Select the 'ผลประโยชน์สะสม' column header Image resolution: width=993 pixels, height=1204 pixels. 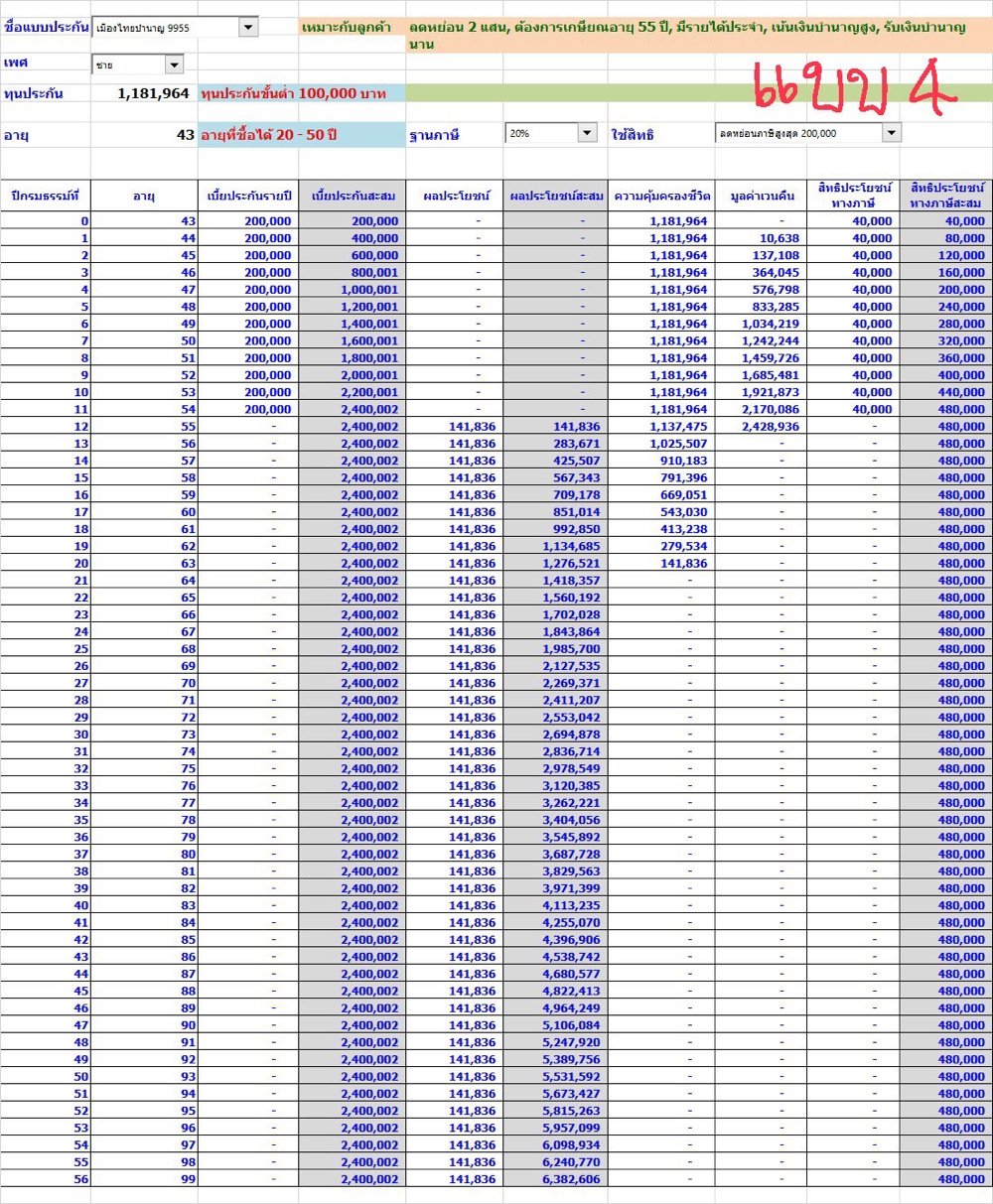(555, 196)
